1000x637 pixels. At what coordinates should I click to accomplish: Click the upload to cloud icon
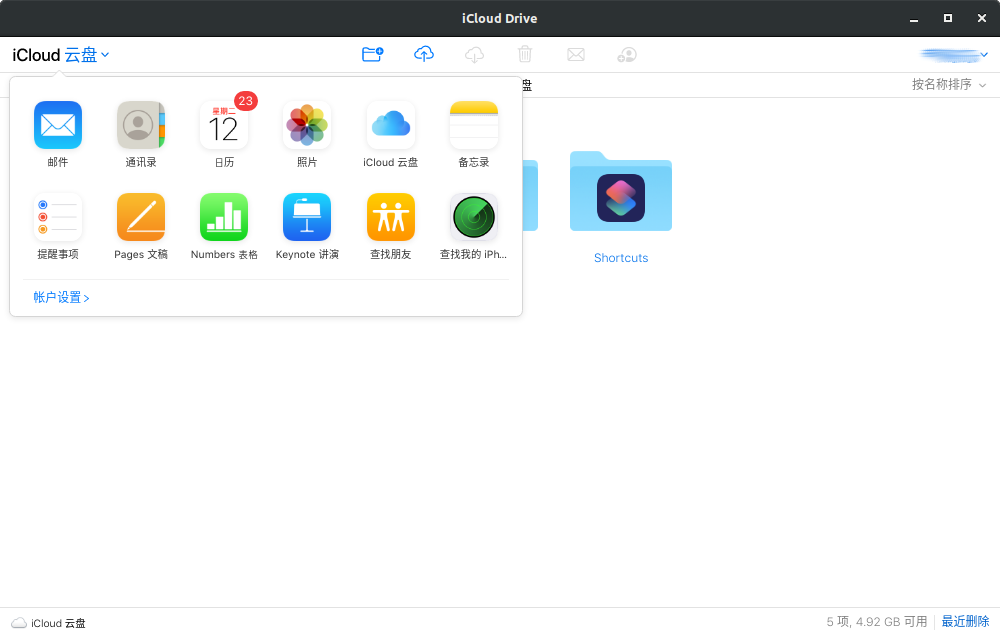(424, 55)
